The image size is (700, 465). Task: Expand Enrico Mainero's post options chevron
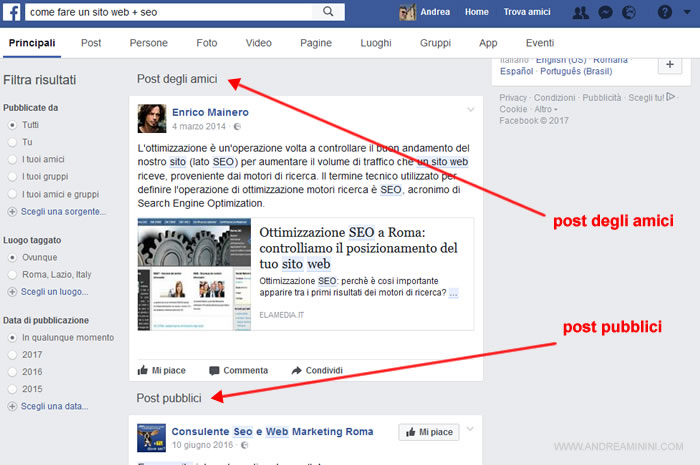pyautogui.click(x=470, y=109)
